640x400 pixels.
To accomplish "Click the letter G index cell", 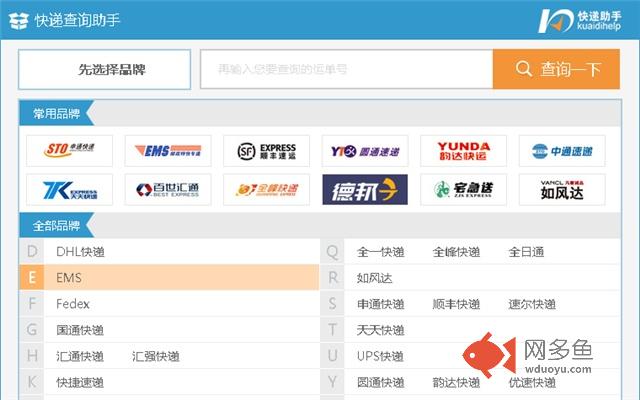I will point(32,330).
